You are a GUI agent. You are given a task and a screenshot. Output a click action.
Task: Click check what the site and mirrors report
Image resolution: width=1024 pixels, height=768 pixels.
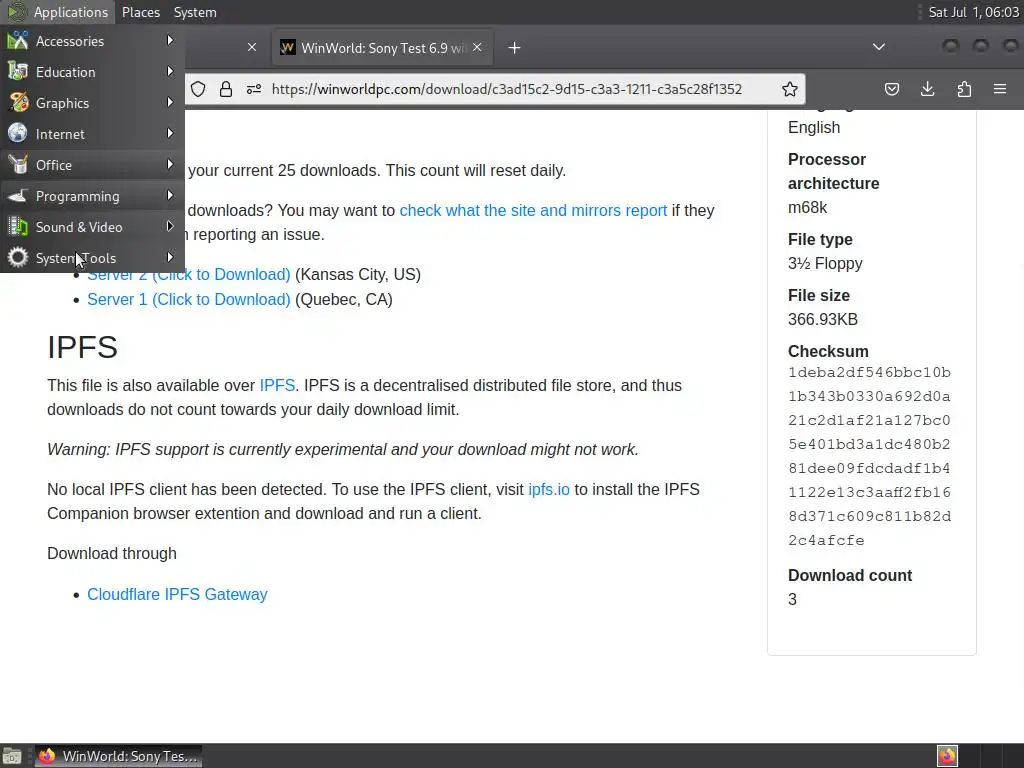pyautogui.click(x=533, y=210)
